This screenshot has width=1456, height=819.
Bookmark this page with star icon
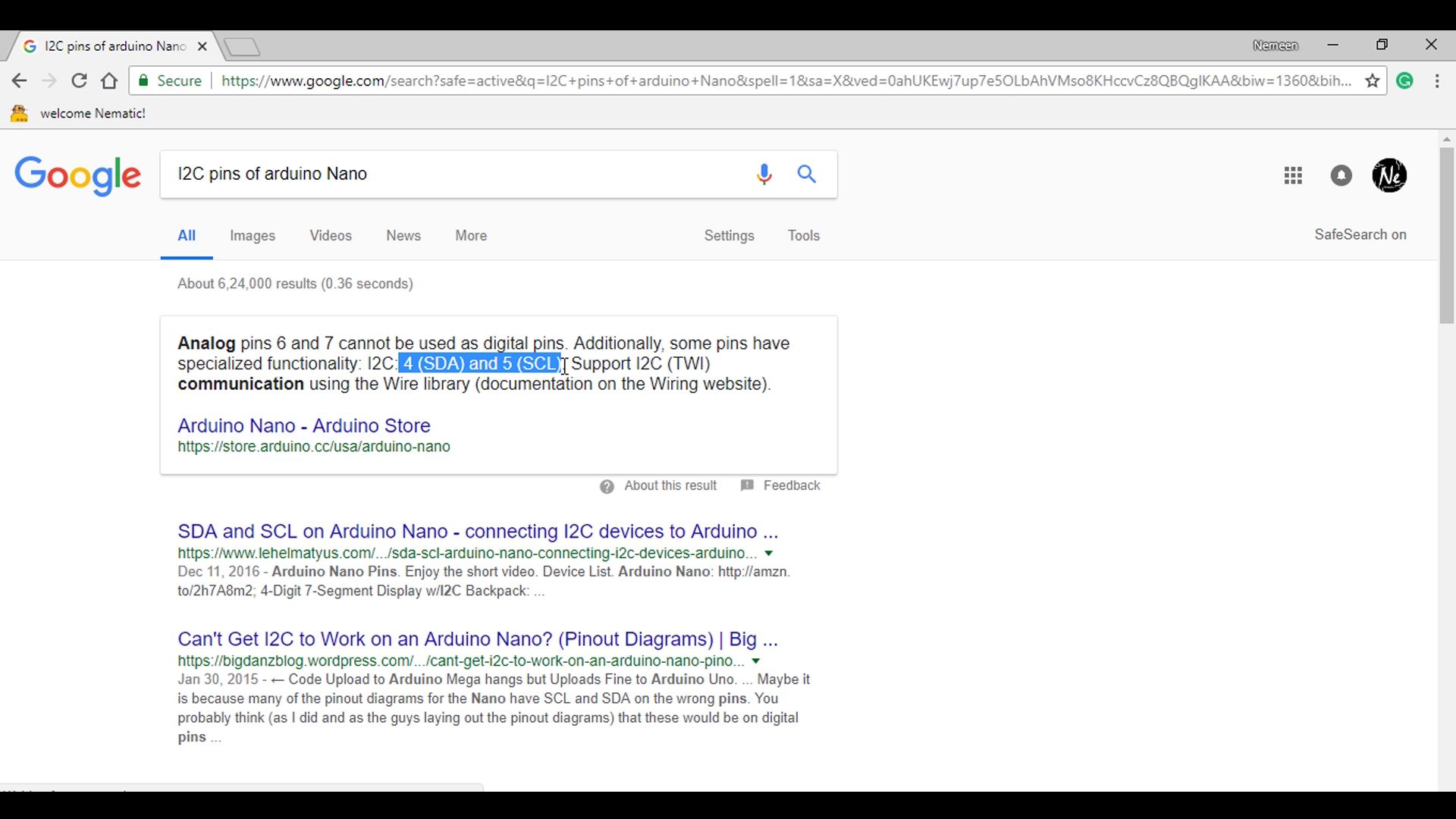coord(1372,81)
